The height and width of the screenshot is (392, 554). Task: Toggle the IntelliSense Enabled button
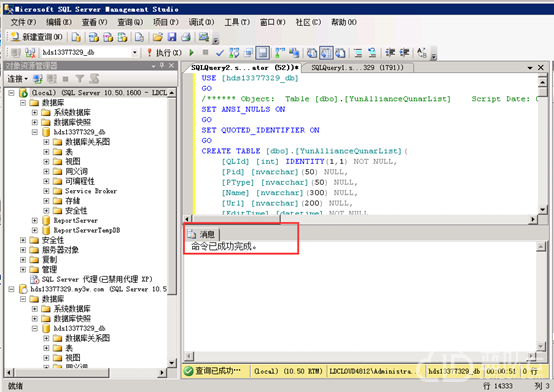click(x=263, y=53)
